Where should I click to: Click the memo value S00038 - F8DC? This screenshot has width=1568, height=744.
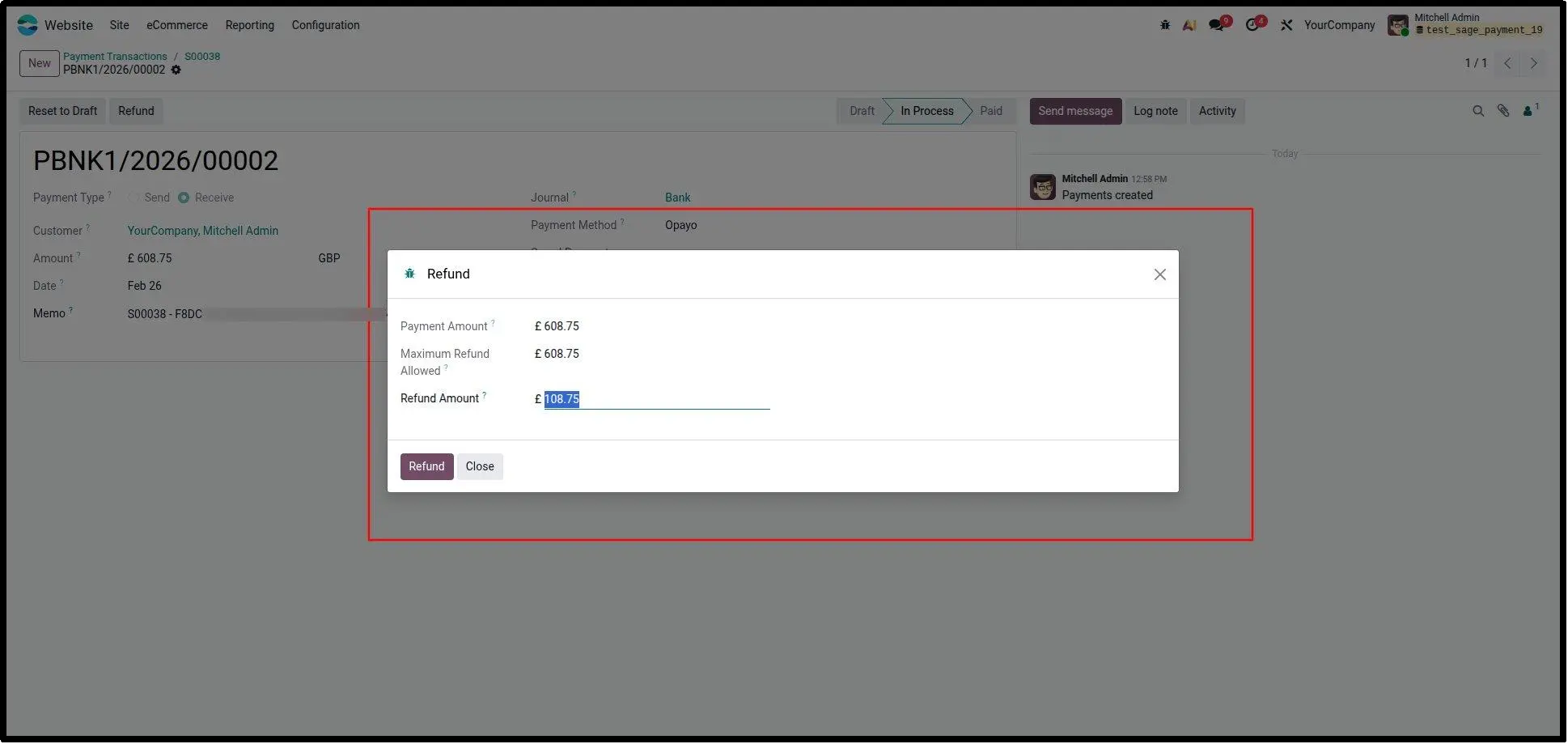(165, 314)
